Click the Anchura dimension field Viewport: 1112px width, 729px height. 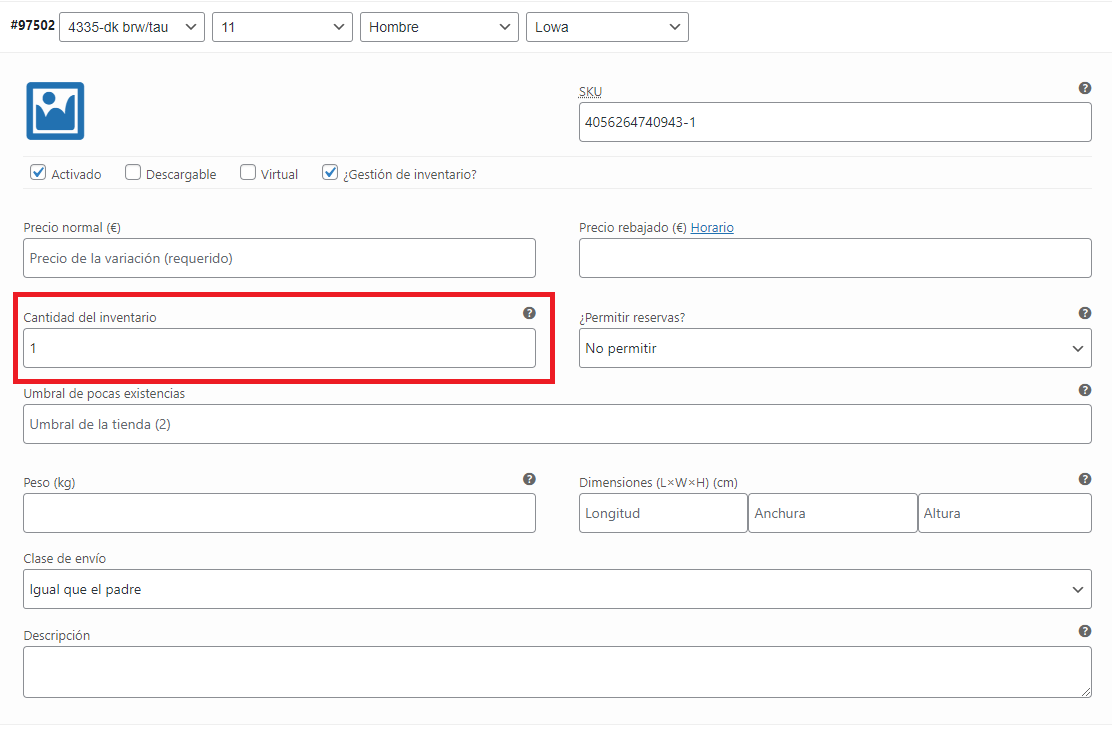pos(833,513)
